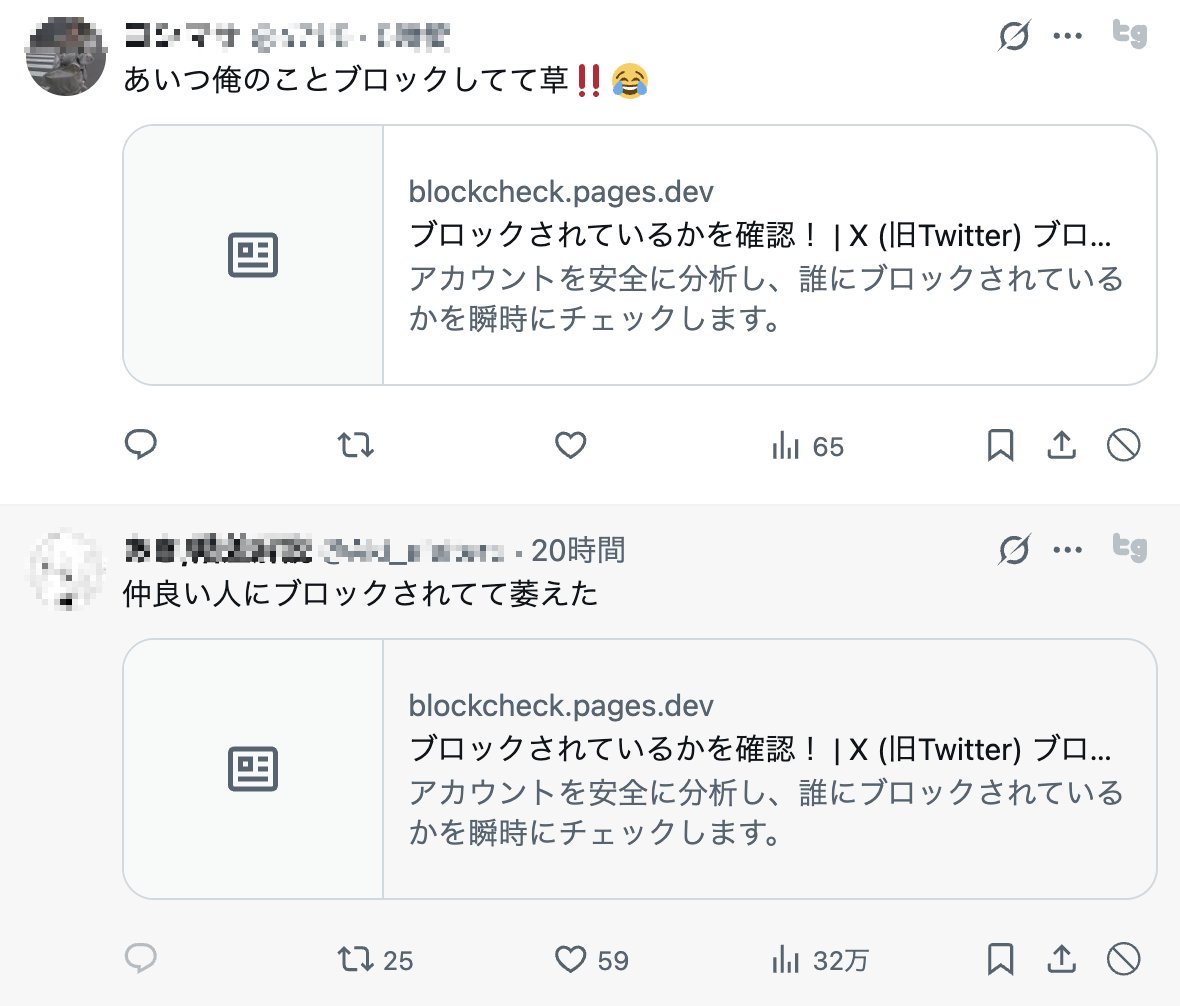This screenshot has height=1006, width=1180.
Task: Open more options menu on second post
Action: (1068, 549)
